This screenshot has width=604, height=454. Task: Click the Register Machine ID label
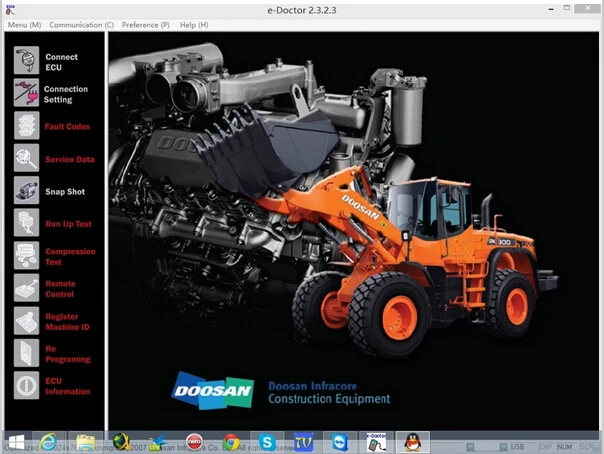click(x=67, y=322)
